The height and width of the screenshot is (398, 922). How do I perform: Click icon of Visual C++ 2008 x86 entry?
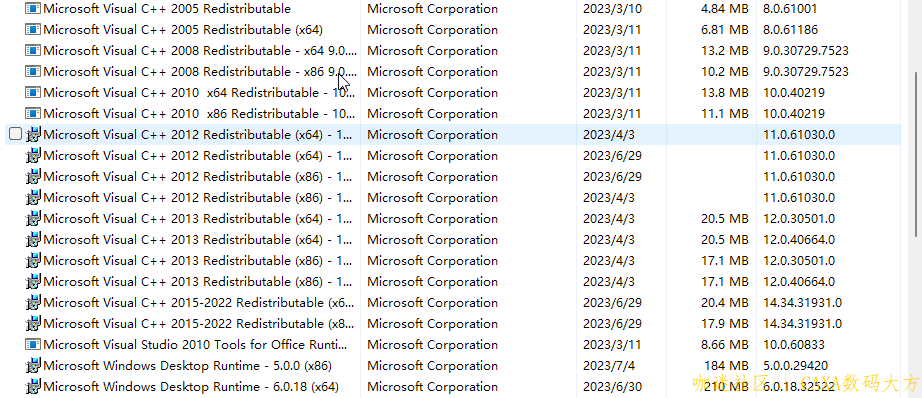[x=33, y=72]
